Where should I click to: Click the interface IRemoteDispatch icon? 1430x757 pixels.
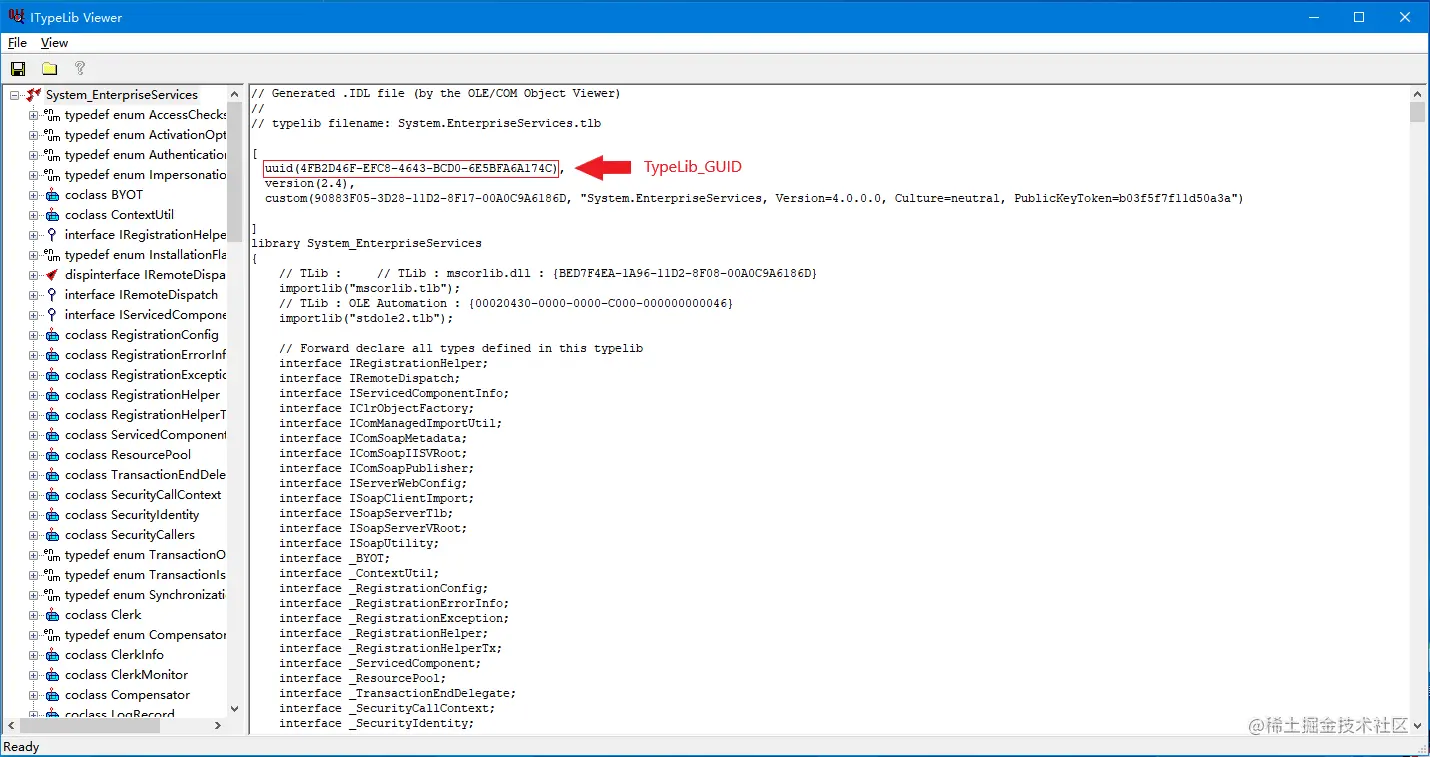click(52, 295)
